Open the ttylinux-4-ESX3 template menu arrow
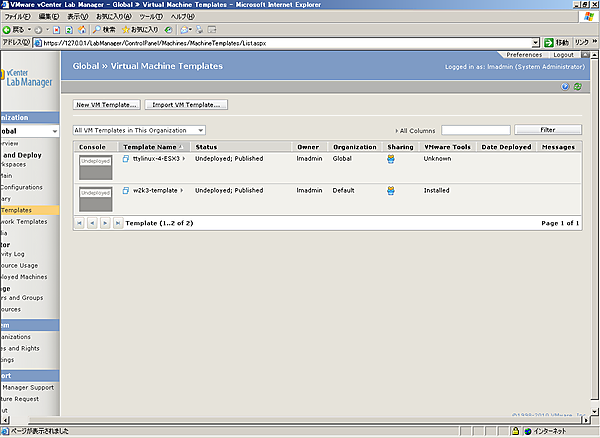 (x=184, y=159)
